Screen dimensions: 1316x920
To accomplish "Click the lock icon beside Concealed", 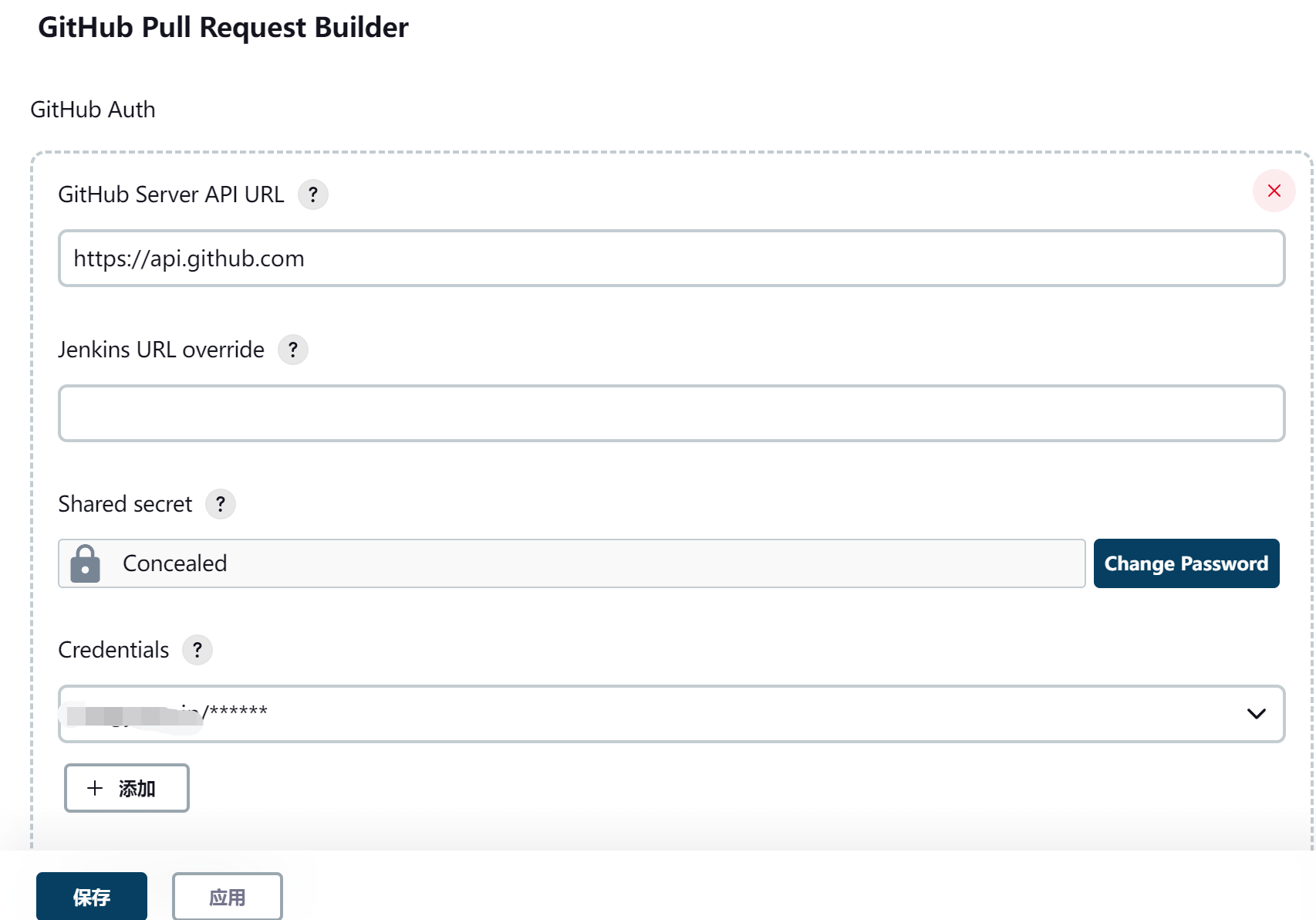I will (86, 563).
